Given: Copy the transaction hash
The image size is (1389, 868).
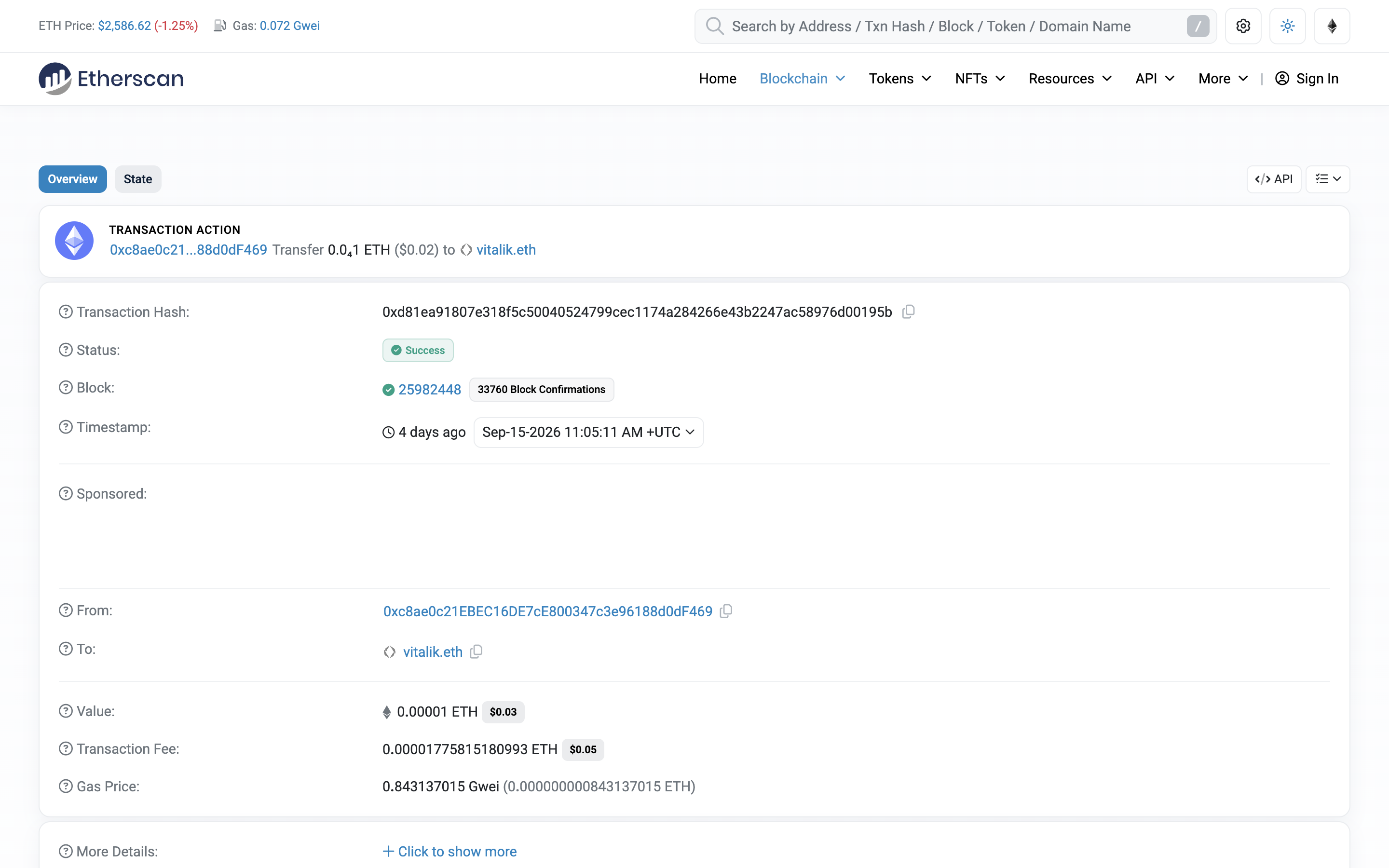Looking at the screenshot, I should click(908, 312).
